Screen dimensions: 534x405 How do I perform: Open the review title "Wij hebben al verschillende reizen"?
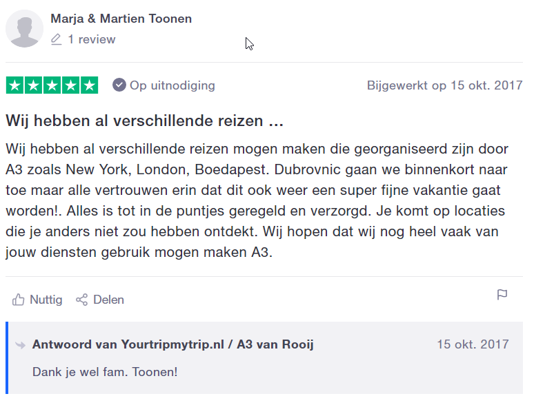click(x=144, y=121)
